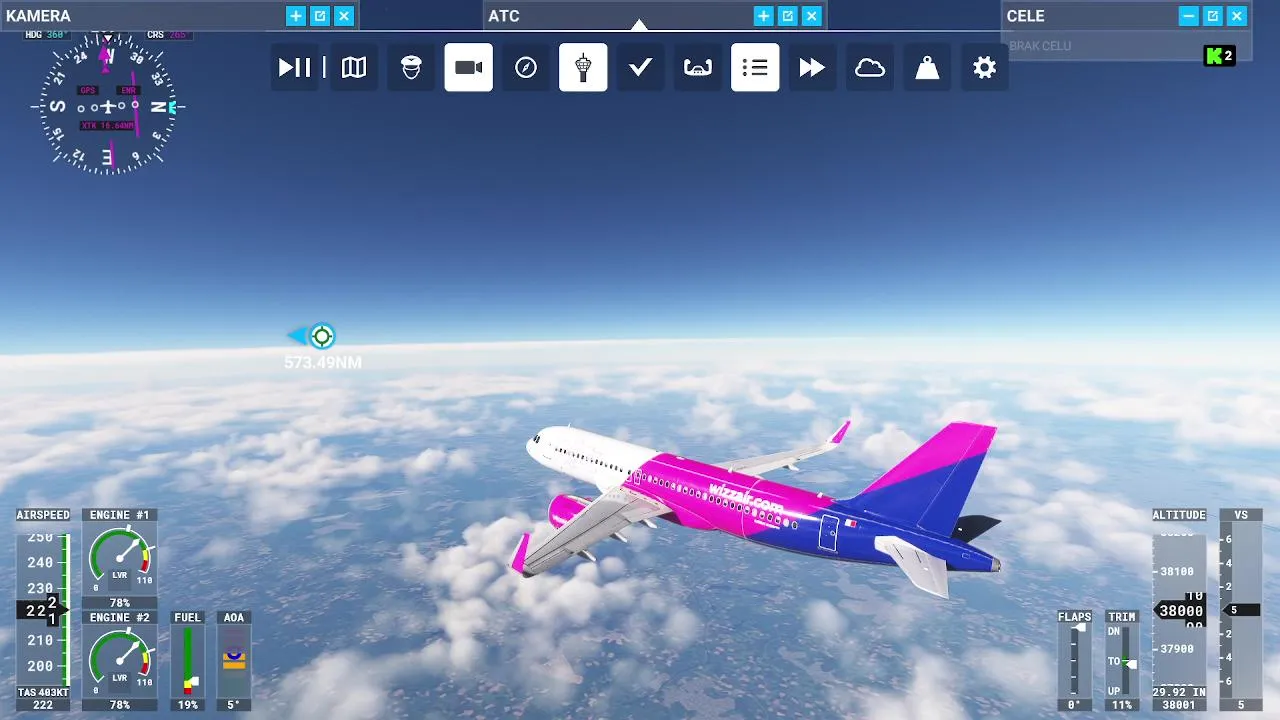Open the AI pilot assistance panel

[411, 67]
